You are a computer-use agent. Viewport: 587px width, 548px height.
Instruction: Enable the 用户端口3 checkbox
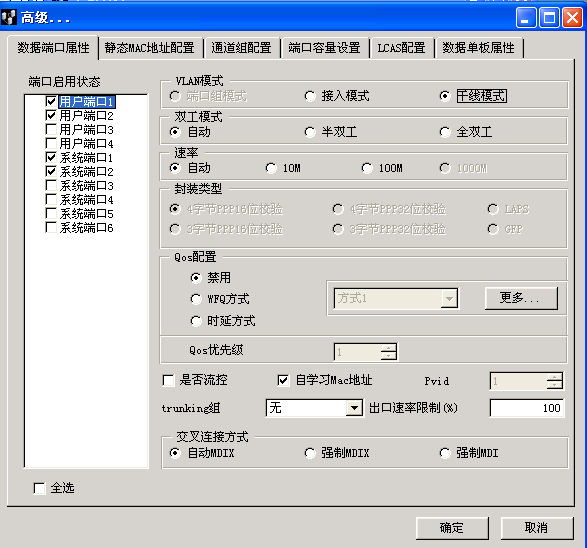point(51,130)
